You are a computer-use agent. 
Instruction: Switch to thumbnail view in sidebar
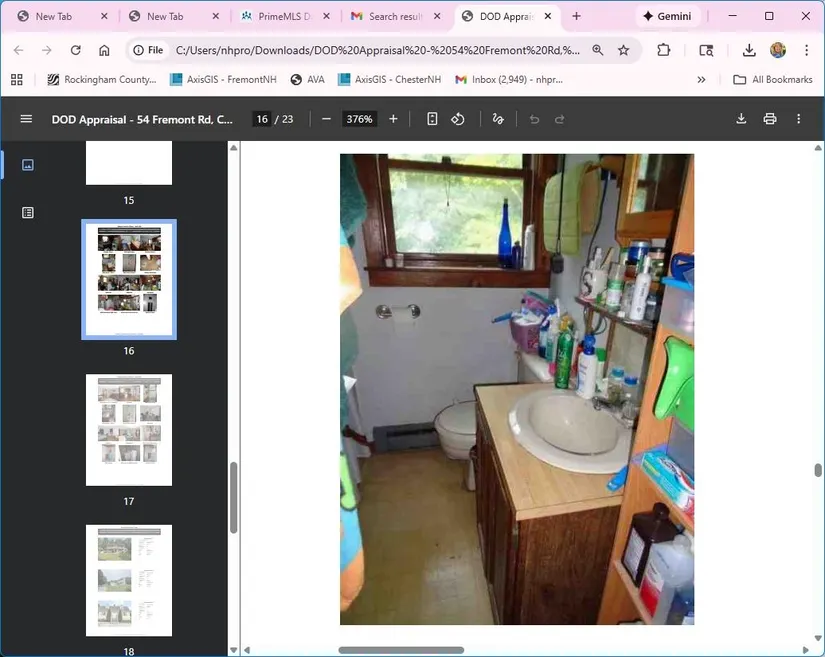[x=28, y=165]
